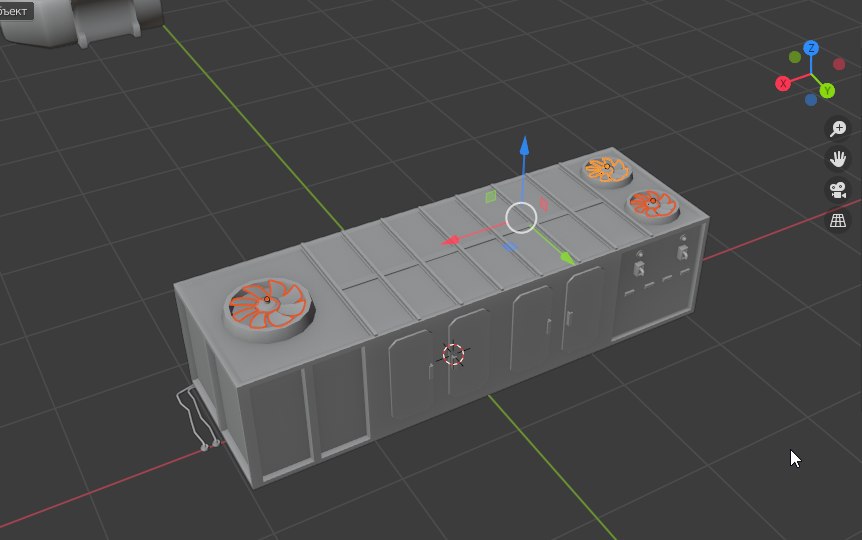
Task: Click the 3D cursor on the unit's door
Action: [454, 355]
